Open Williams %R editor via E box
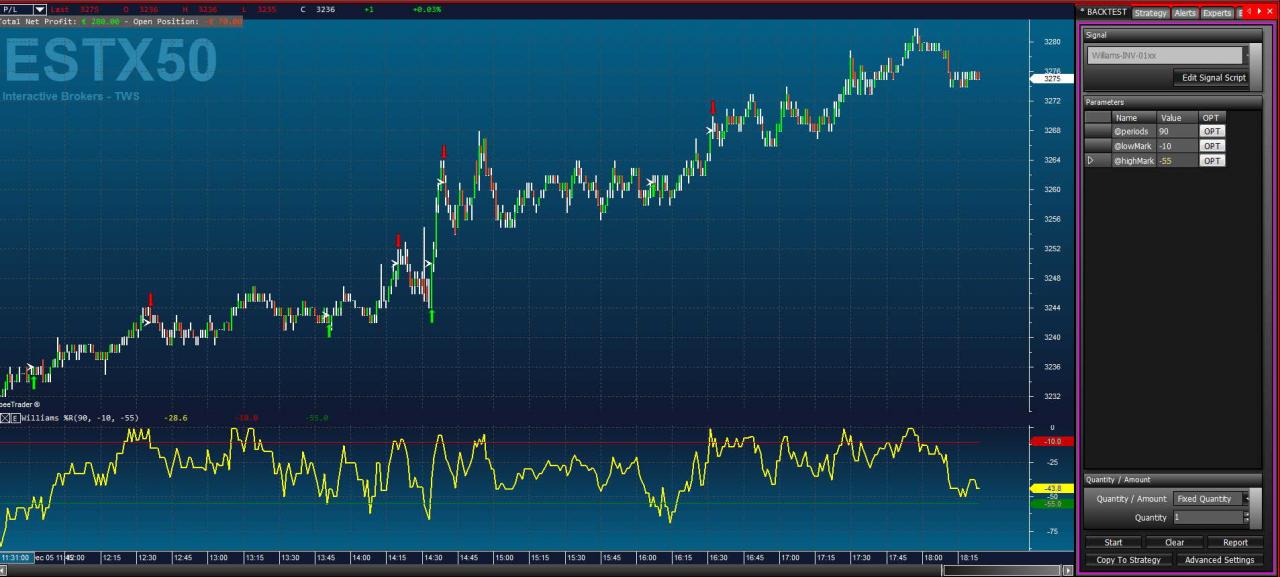The height and width of the screenshot is (577, 1280). click(15, 418)
